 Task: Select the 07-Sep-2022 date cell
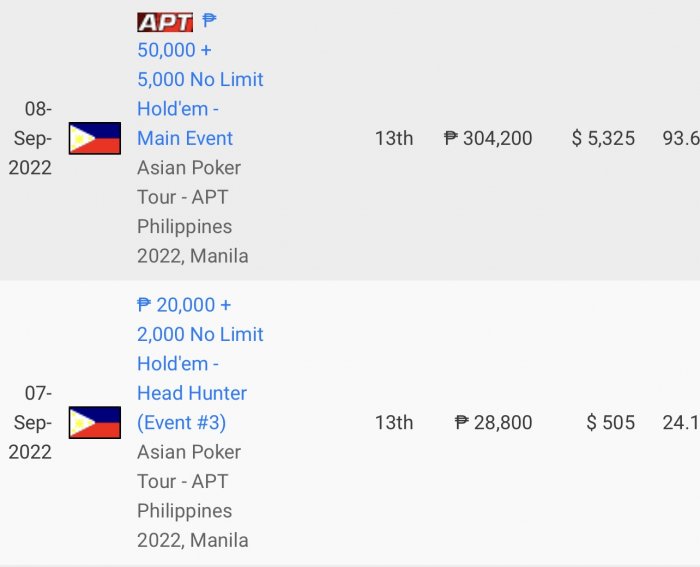[30, 423]
